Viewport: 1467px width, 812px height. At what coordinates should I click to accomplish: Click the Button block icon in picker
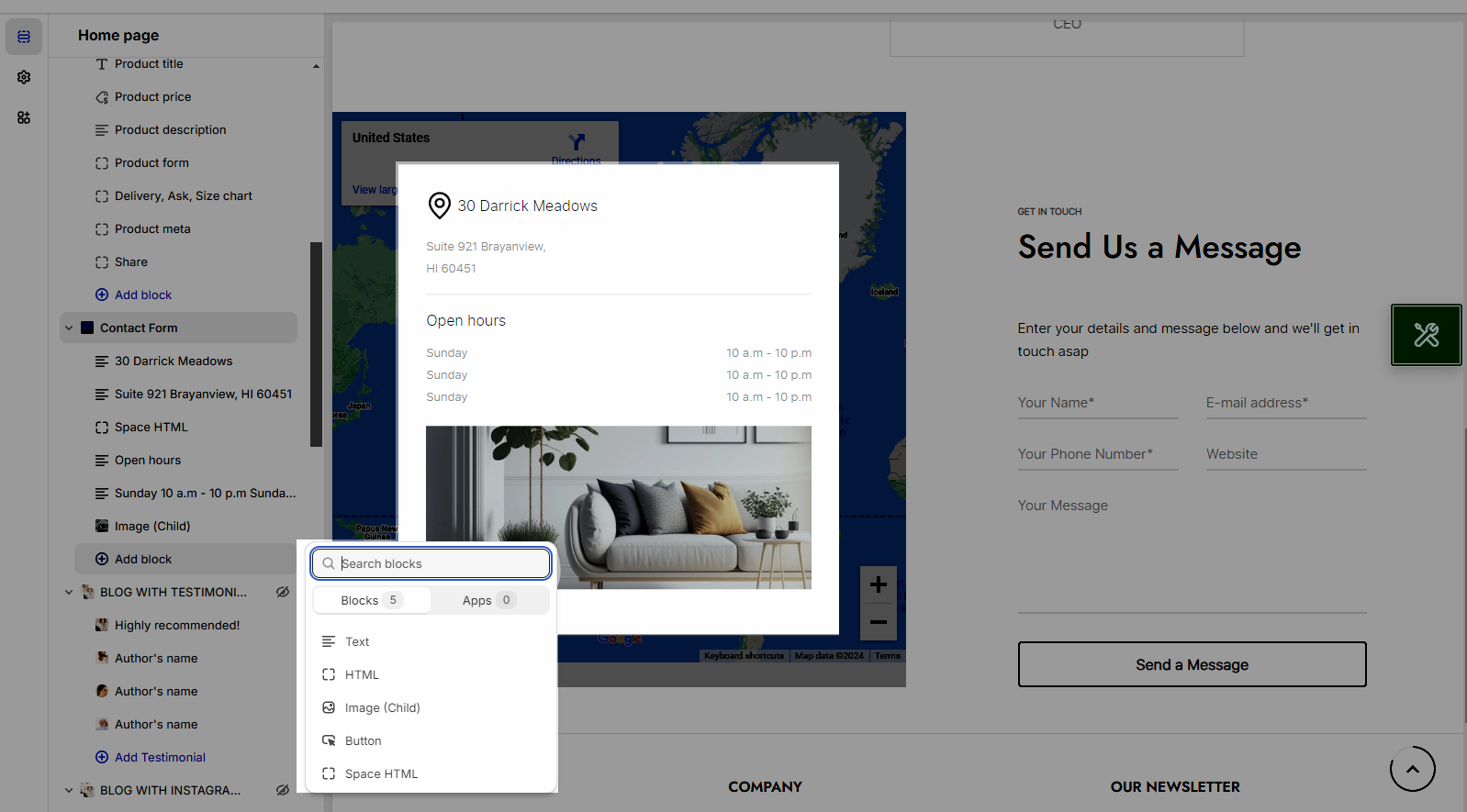(x=329, y=741)
